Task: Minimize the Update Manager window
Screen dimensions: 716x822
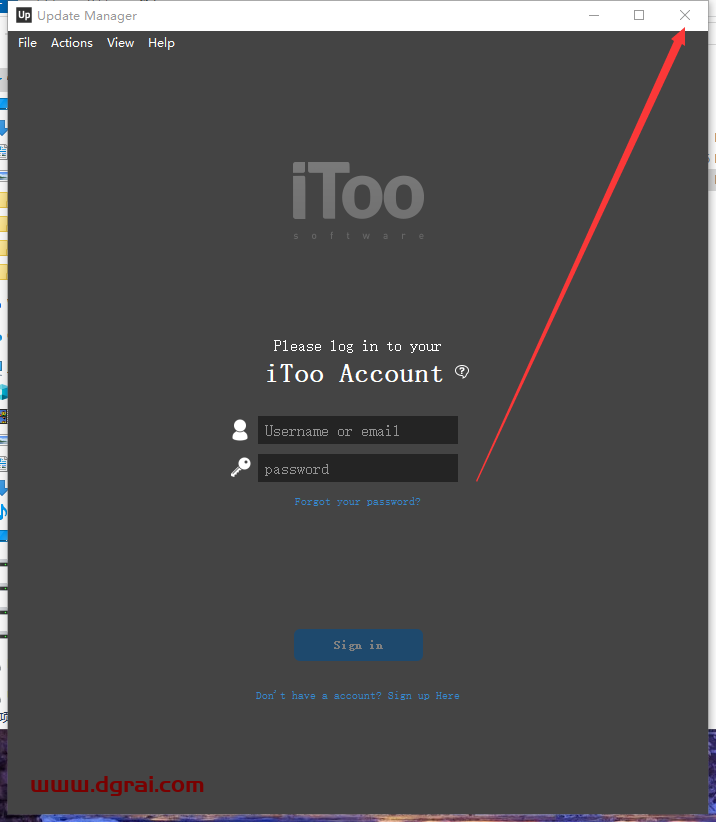Action: (x=594, y=15)
